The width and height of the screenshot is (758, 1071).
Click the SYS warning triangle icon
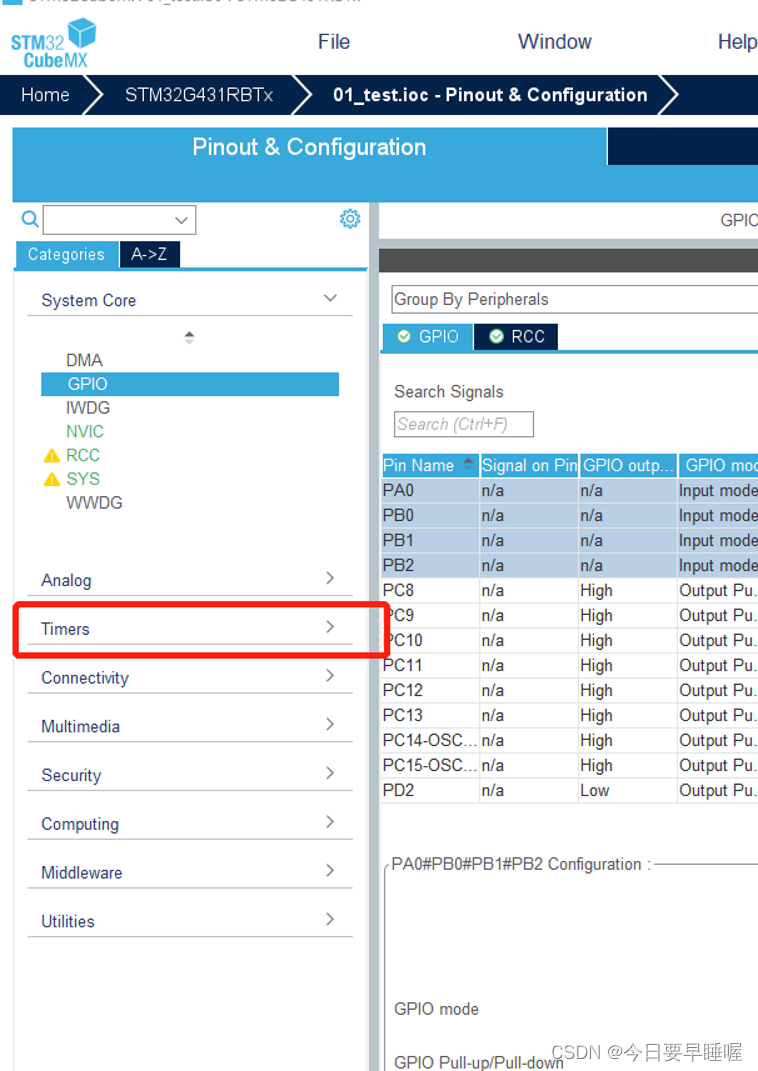[51, 479]
